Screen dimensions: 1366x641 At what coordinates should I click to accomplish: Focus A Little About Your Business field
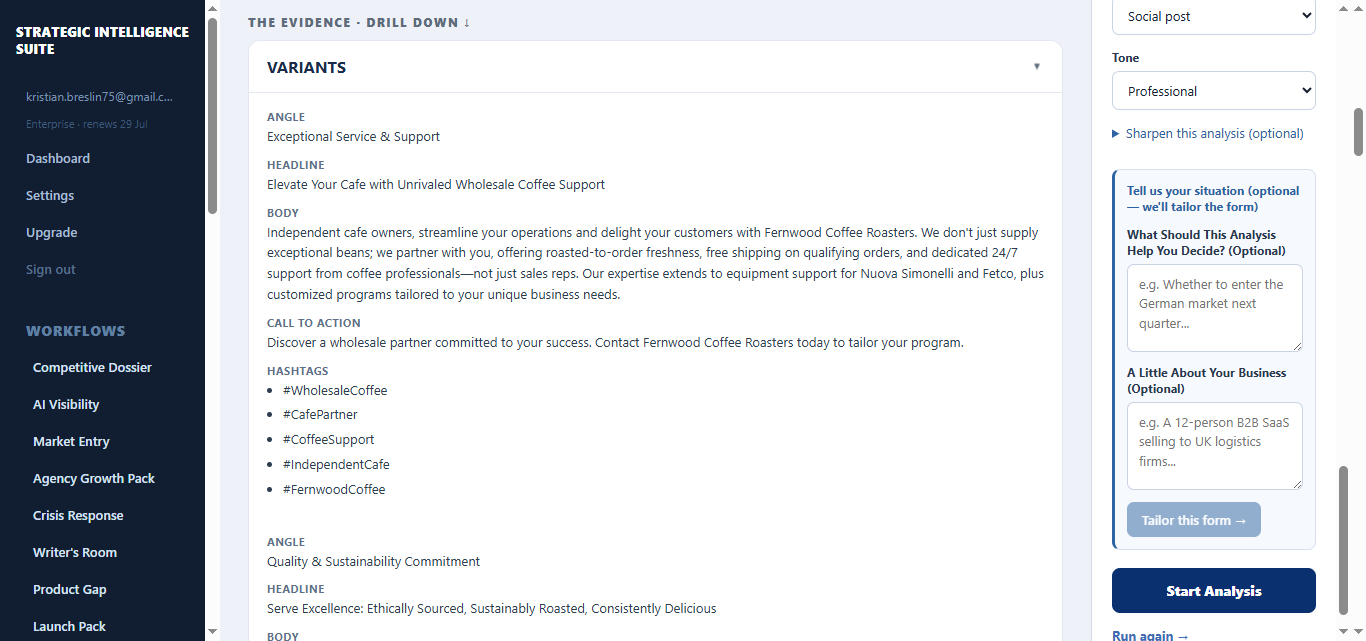point(1215,446)
